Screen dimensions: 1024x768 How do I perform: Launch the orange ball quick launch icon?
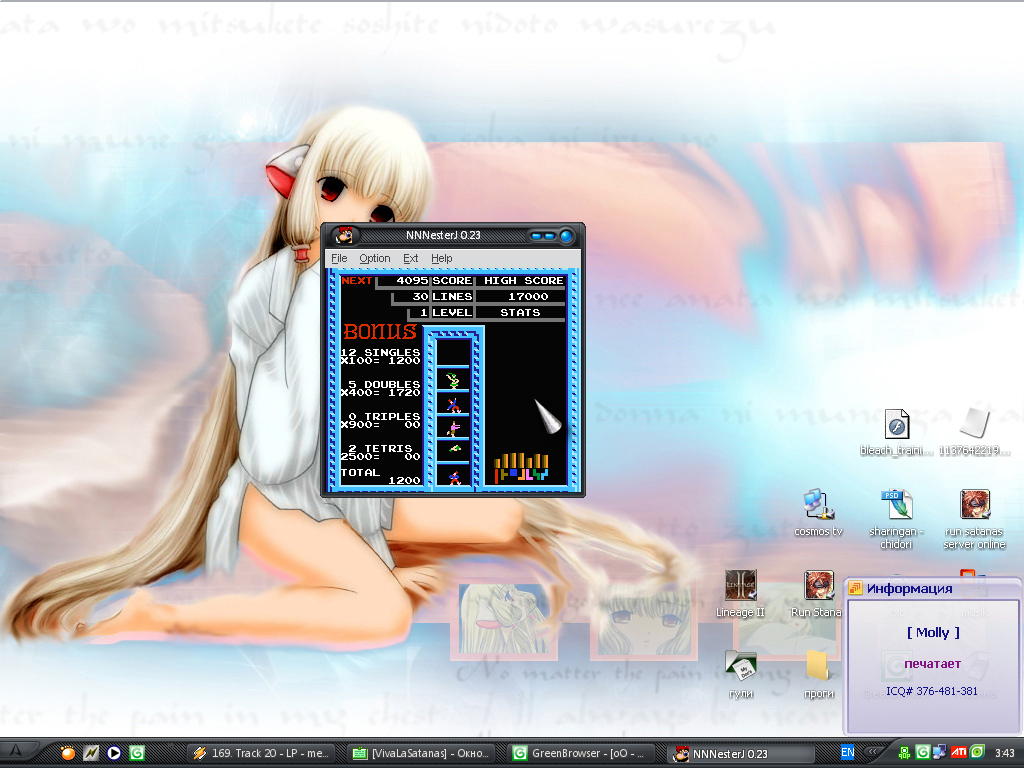pyautogui.click(x=67, y=753)
